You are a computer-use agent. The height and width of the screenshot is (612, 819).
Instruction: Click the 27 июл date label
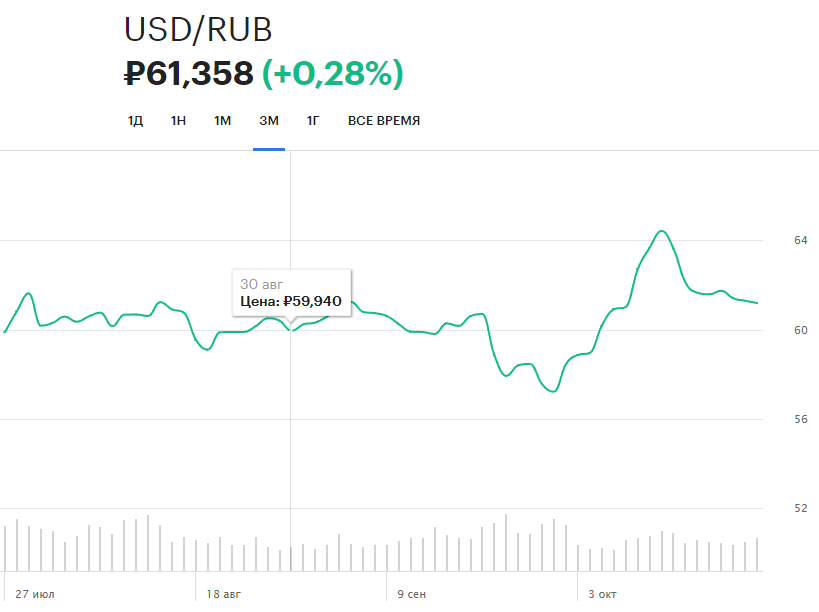(35, 594)
